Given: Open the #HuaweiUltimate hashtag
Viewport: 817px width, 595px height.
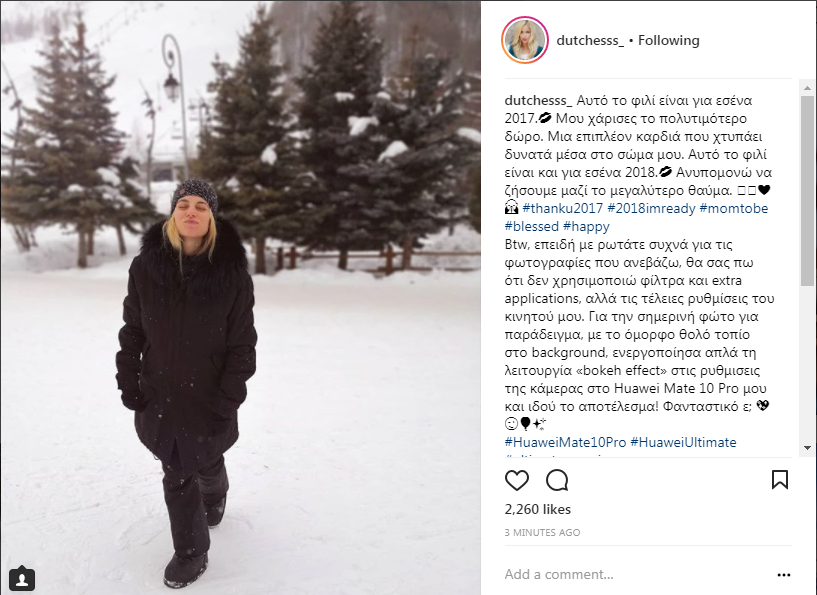Looking at the screenshot, I should point(683,442).
